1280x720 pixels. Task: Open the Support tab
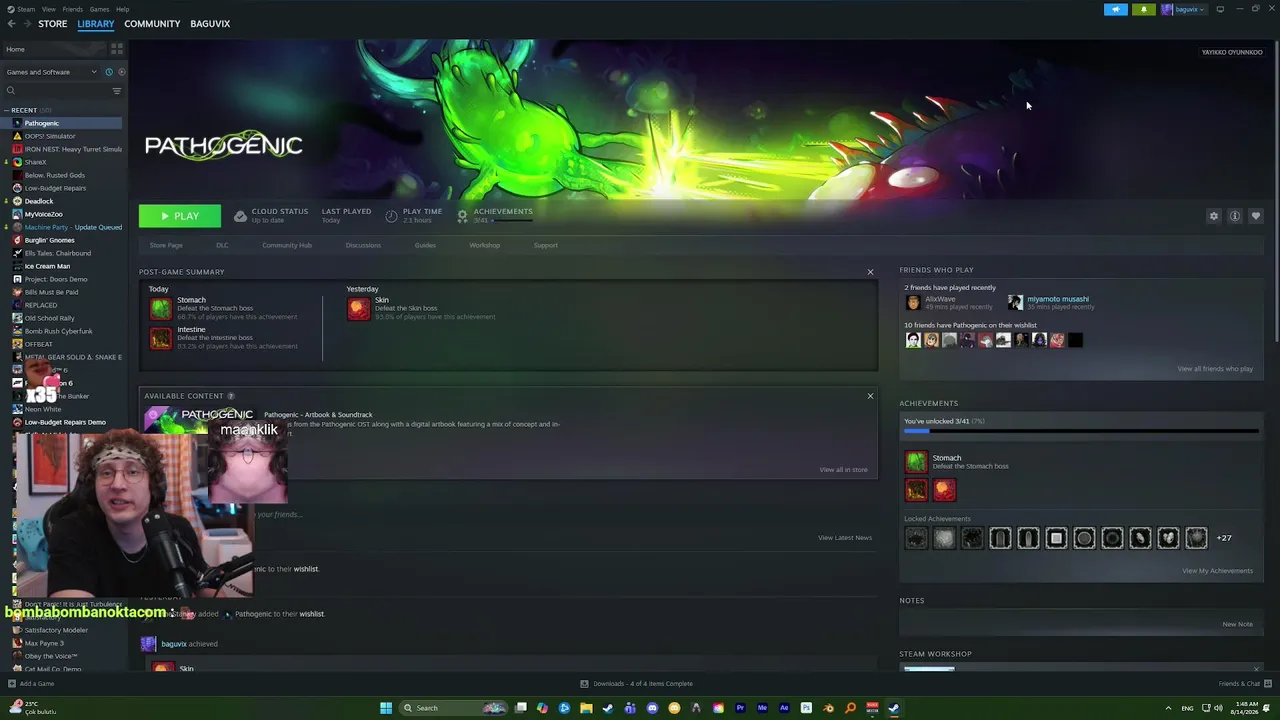point(546,245)
